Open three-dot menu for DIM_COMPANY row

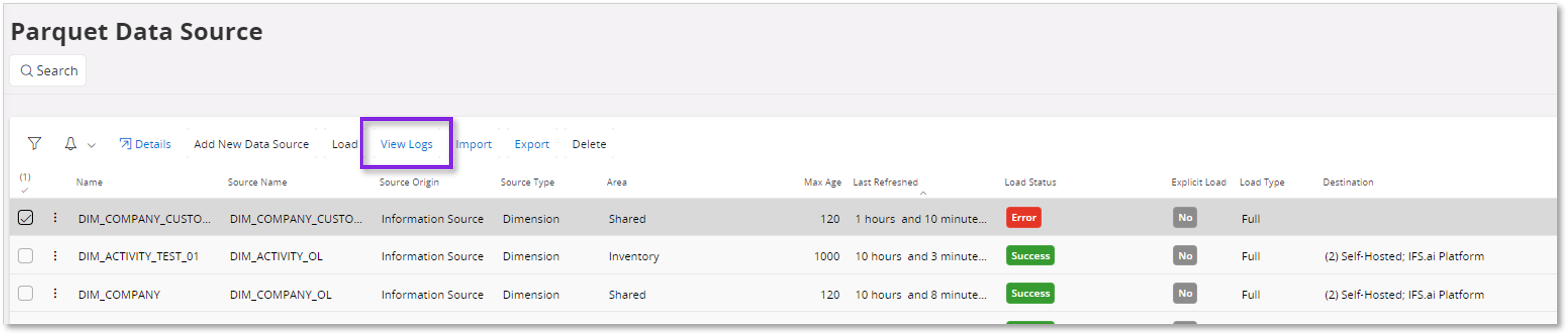point(55,293)
